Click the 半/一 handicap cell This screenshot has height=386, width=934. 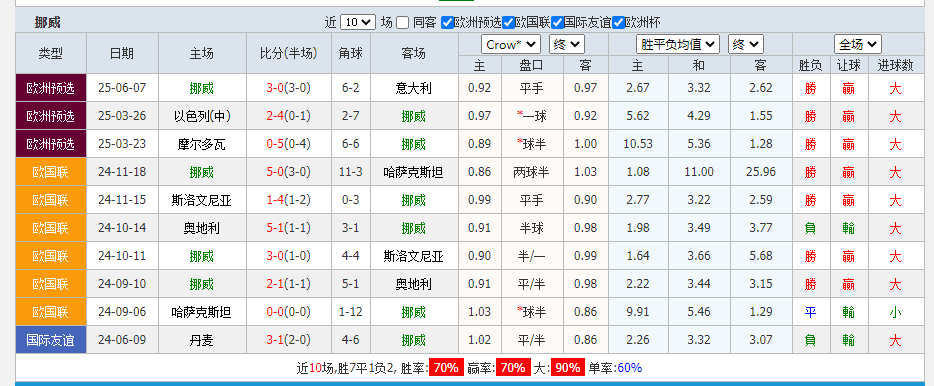click(x=532, y=257)
